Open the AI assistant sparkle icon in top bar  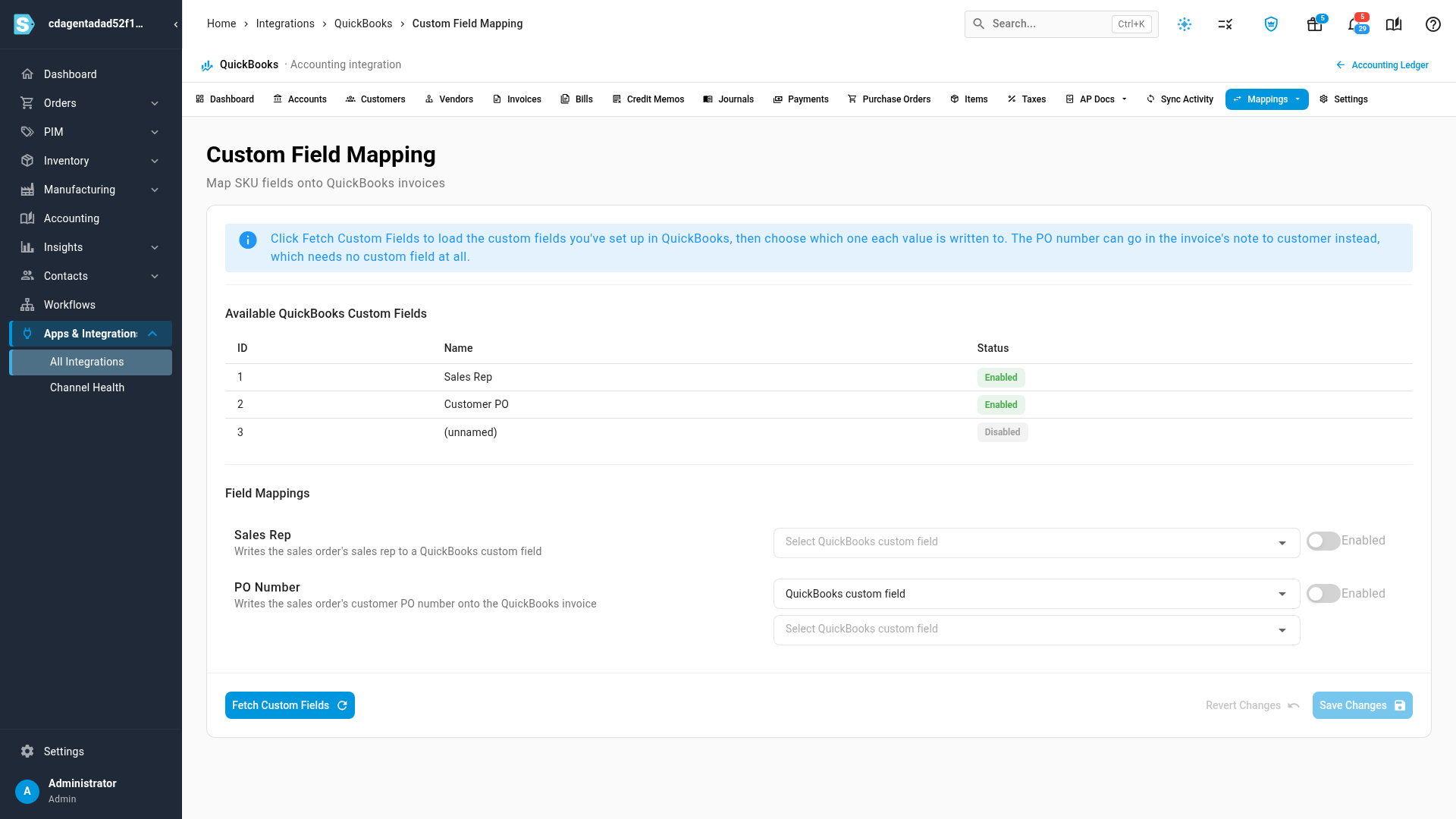pyautogui.click(x=1185, y=24)
